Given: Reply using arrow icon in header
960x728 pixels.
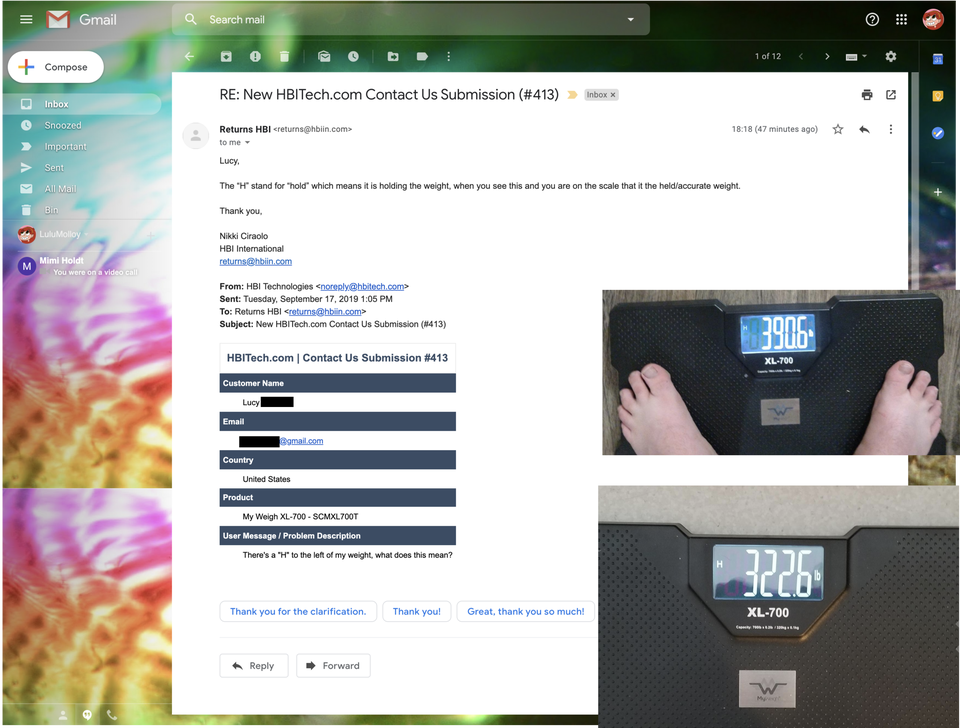Looking at the screenshot, I should click(864, 129).
